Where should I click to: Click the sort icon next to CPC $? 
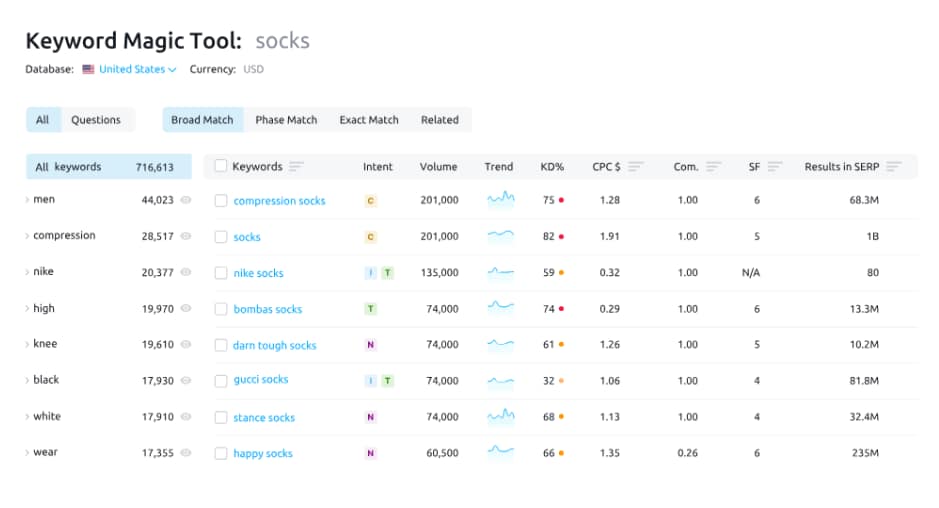coord(636,167)
